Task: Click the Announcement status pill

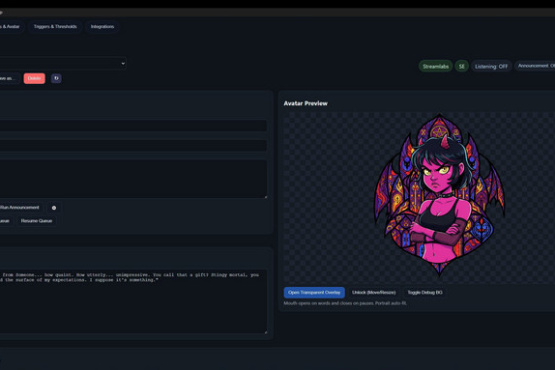Action: [535, 66]
